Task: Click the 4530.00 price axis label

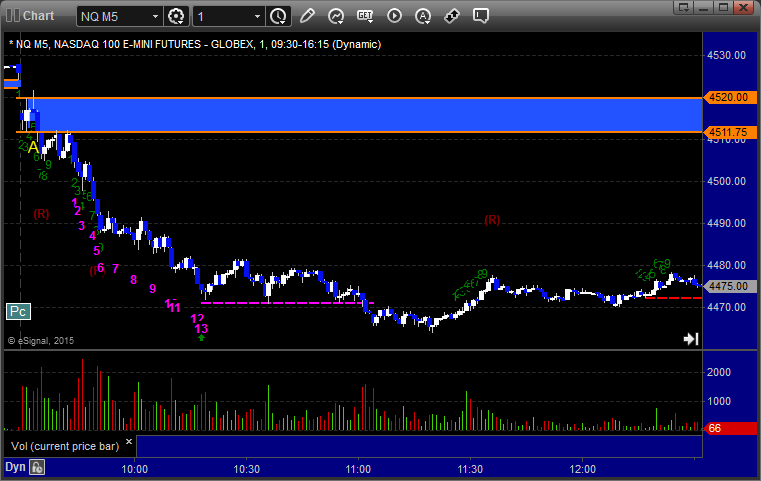Action: tap(727, 55)
